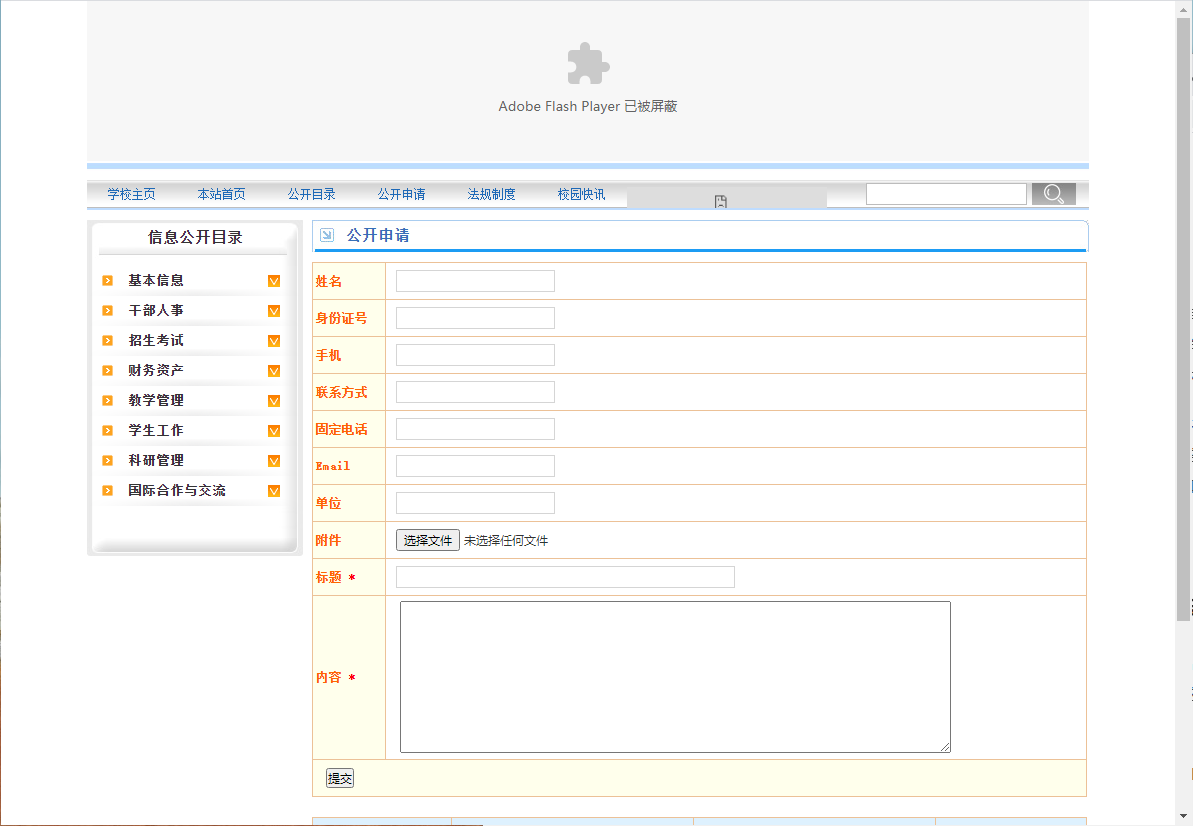Screen dimensions: 1193x826
Task: Click the page vertical scrollbar
Action: pos(1183,320)
